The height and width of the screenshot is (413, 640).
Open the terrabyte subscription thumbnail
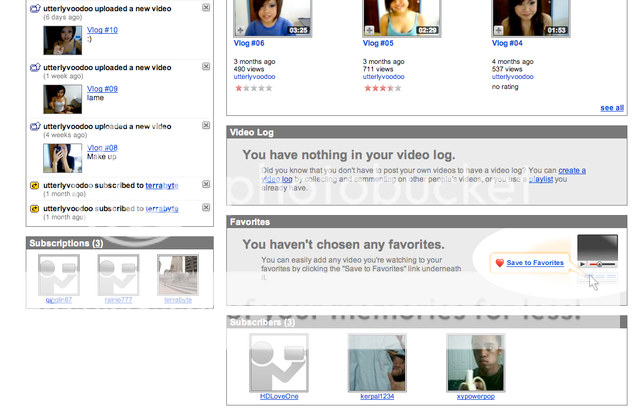[x=178, y=274]
